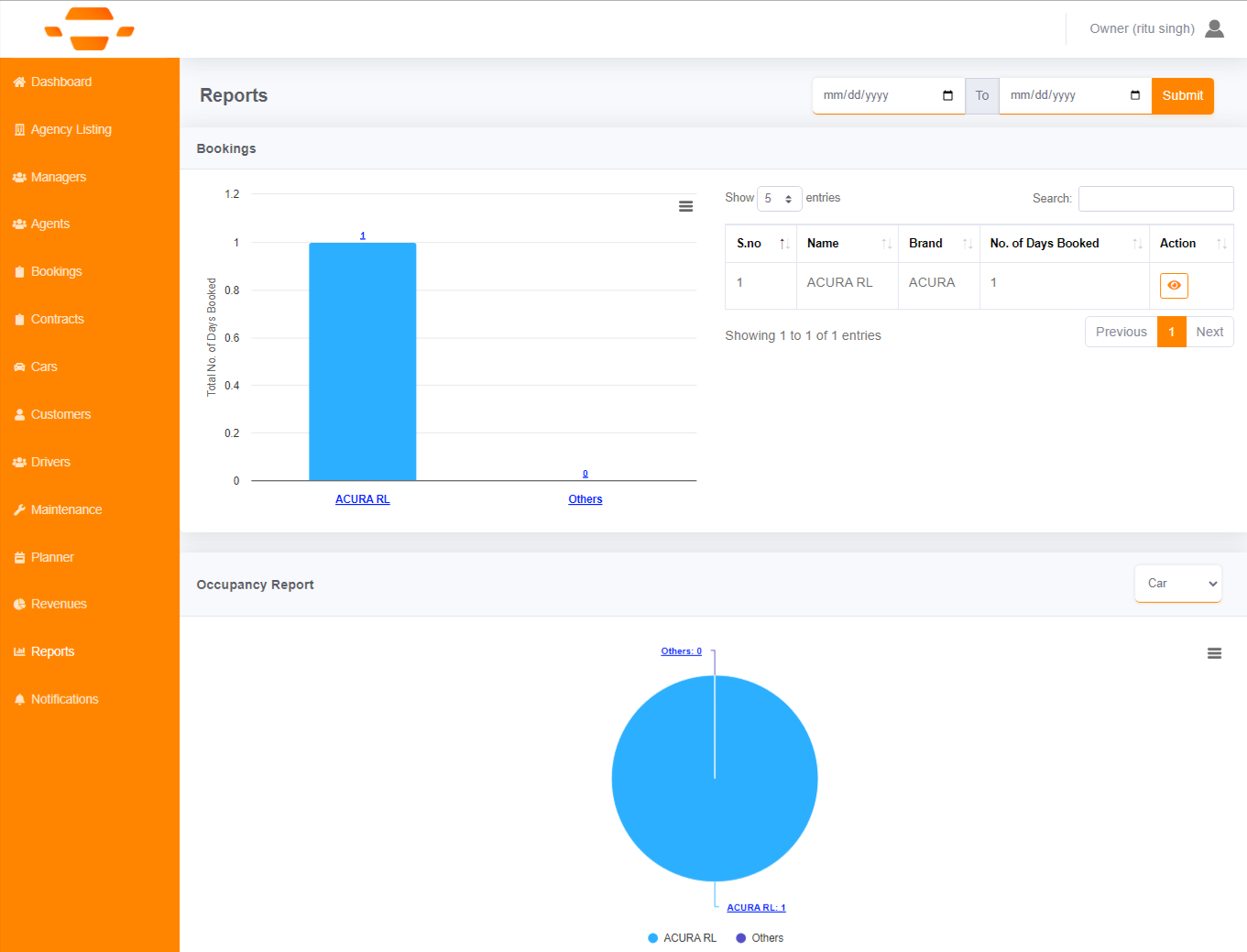Open calendar picker on start date field
Screen dimensions: 1247x952
coord(947,95)
